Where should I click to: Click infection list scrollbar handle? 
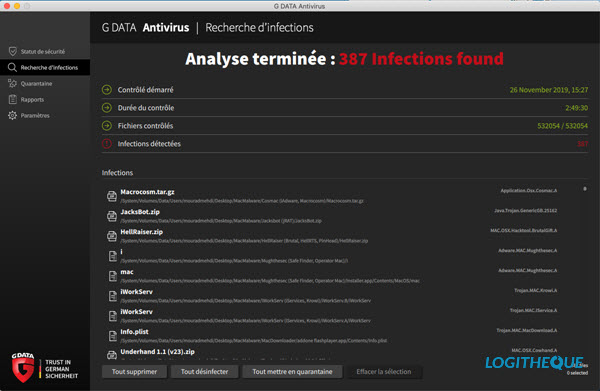click(x=585, y=189)
